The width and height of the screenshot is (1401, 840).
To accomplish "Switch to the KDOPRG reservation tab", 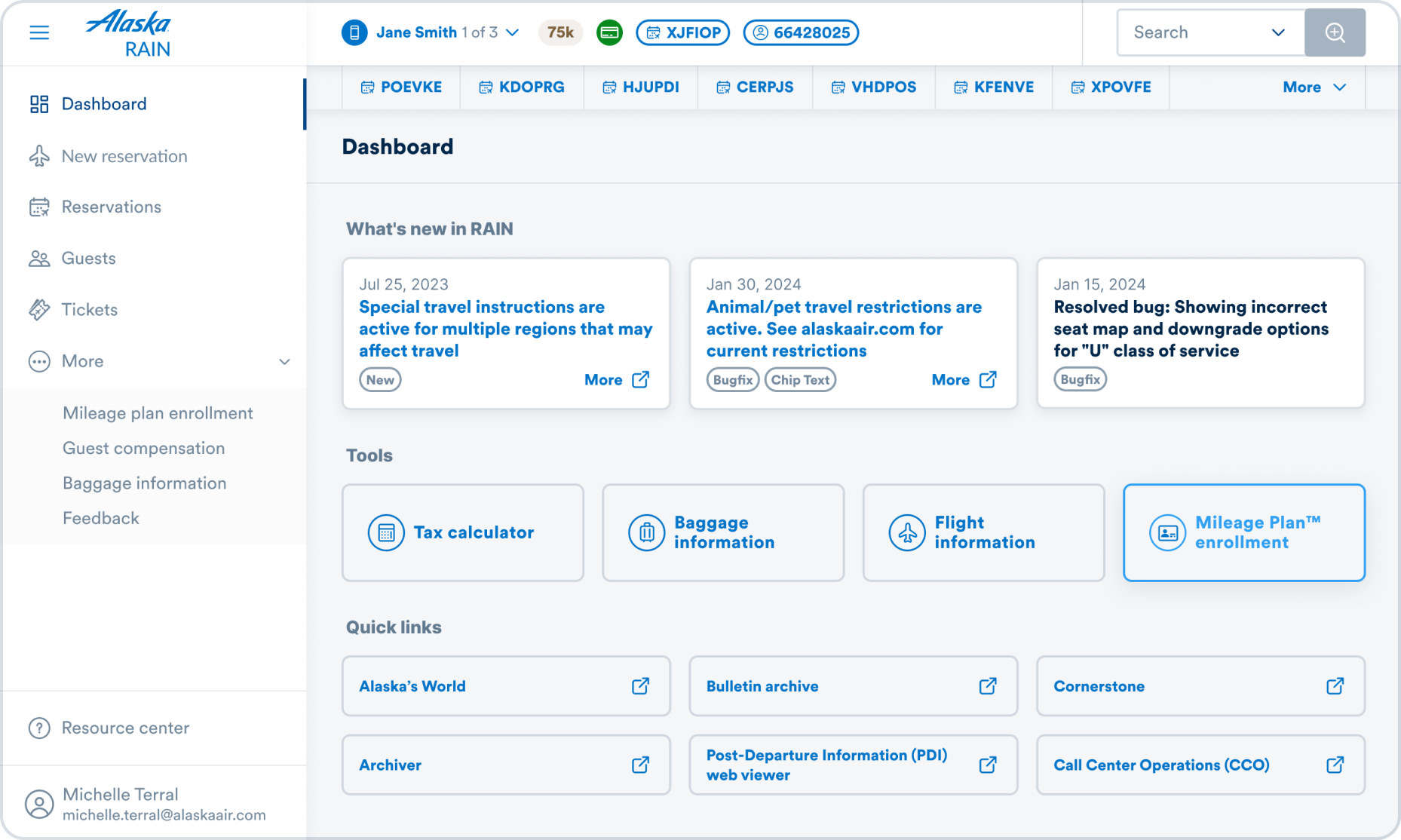I will click(522, 87).
